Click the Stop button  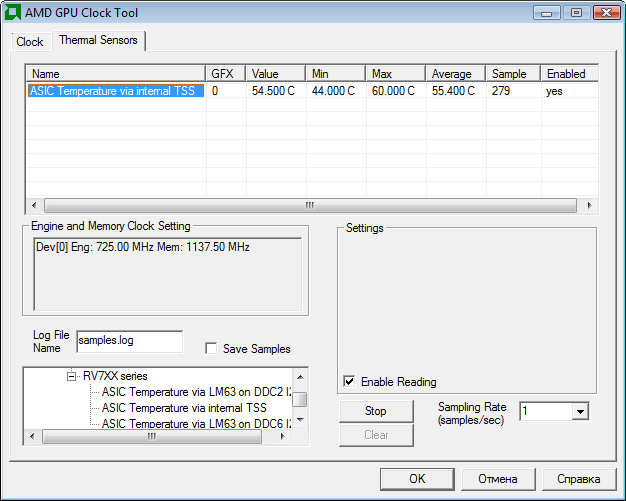coord(376,411)
